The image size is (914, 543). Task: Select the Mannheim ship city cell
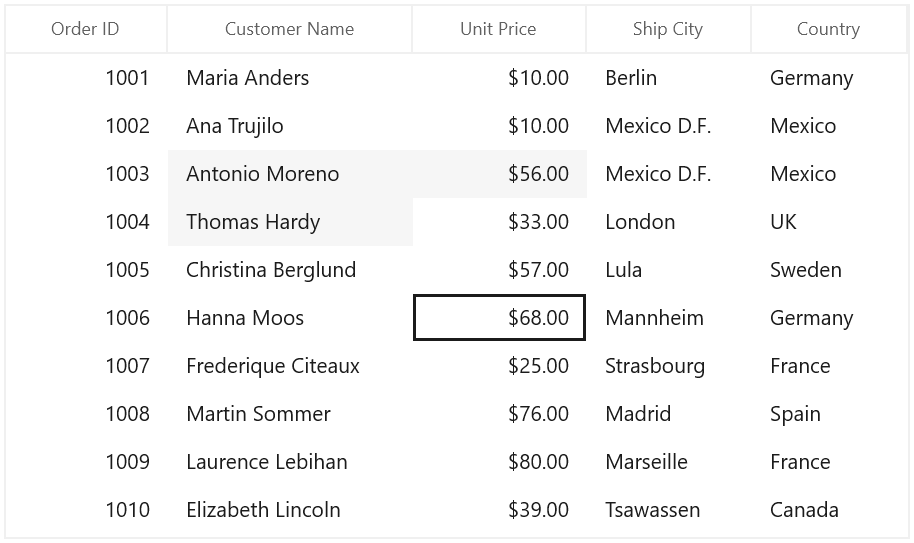click(x=669, y=318)
